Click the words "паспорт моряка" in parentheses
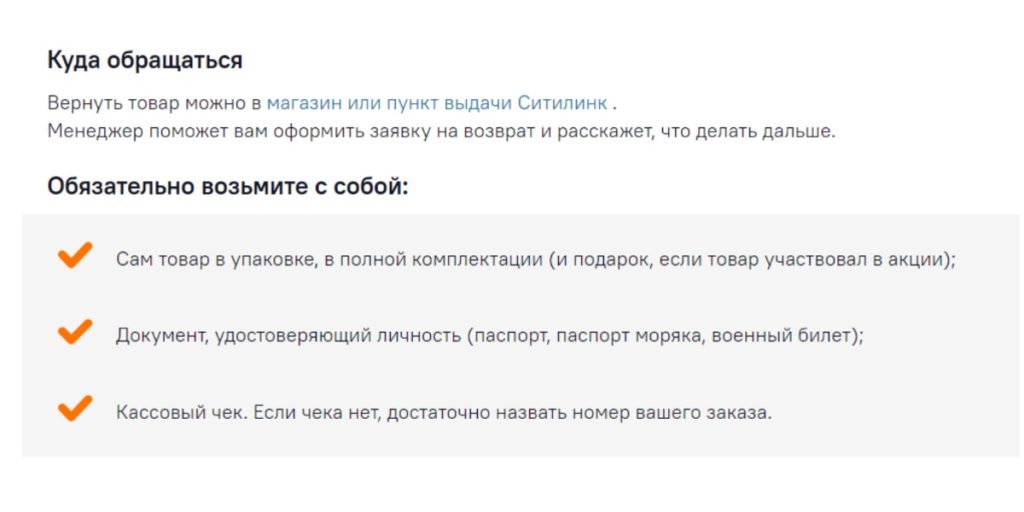This screenshot has width=1024, height=512. (x=631, y=336)
